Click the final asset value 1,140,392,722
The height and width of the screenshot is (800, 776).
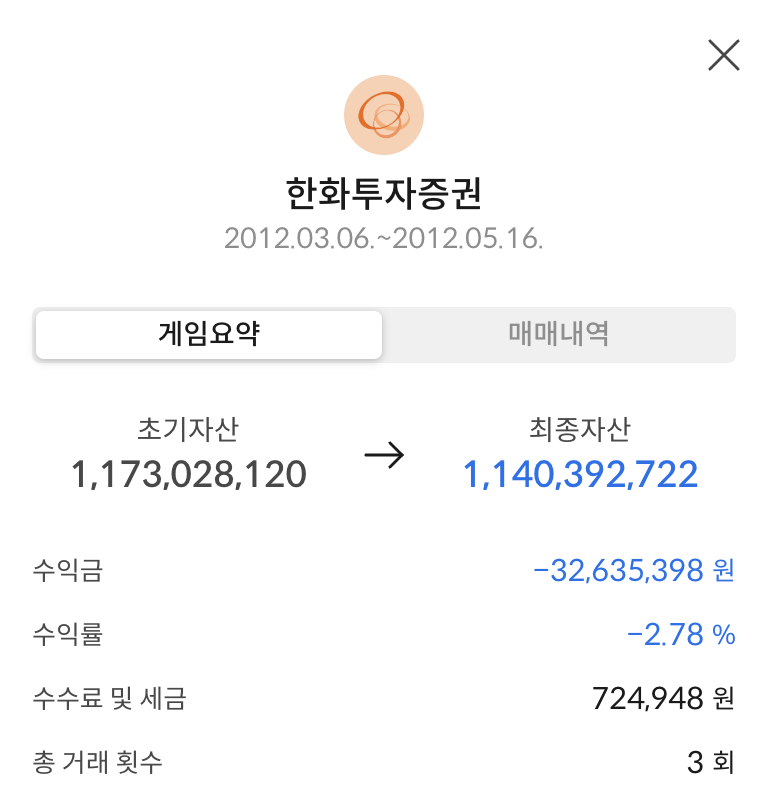(x=580, y=474)
